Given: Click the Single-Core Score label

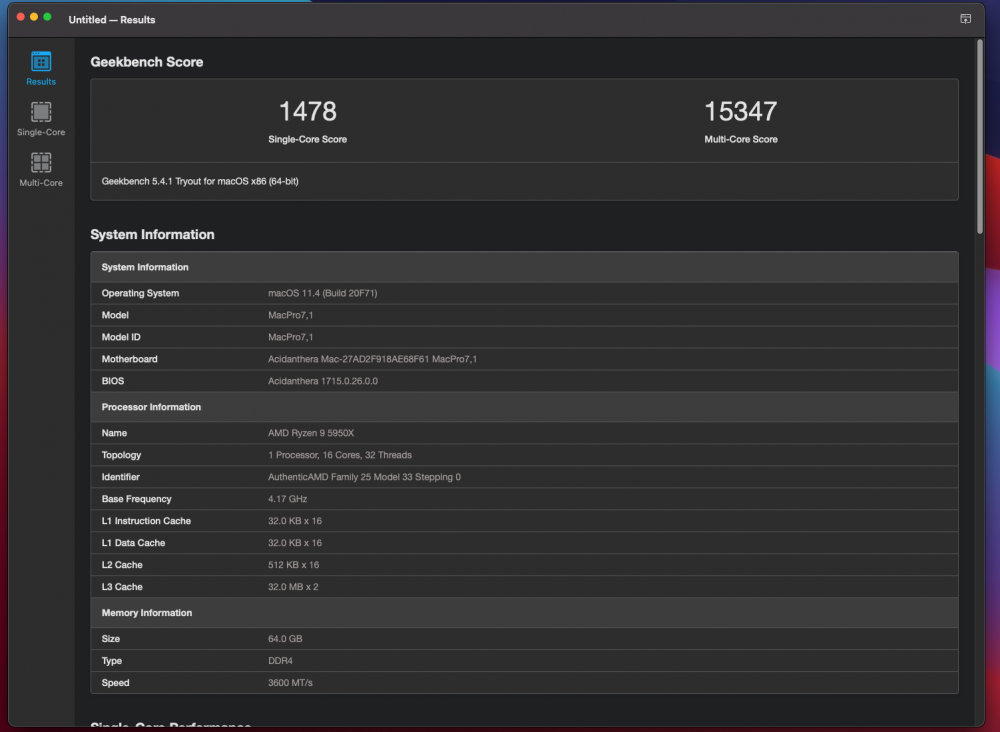Looking at the screenshot, I should pyautogui.click(x=307, y=139).
